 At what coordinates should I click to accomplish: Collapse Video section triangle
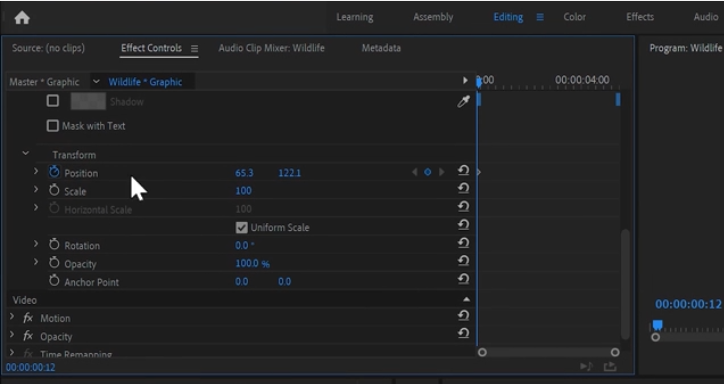(466, 300)
